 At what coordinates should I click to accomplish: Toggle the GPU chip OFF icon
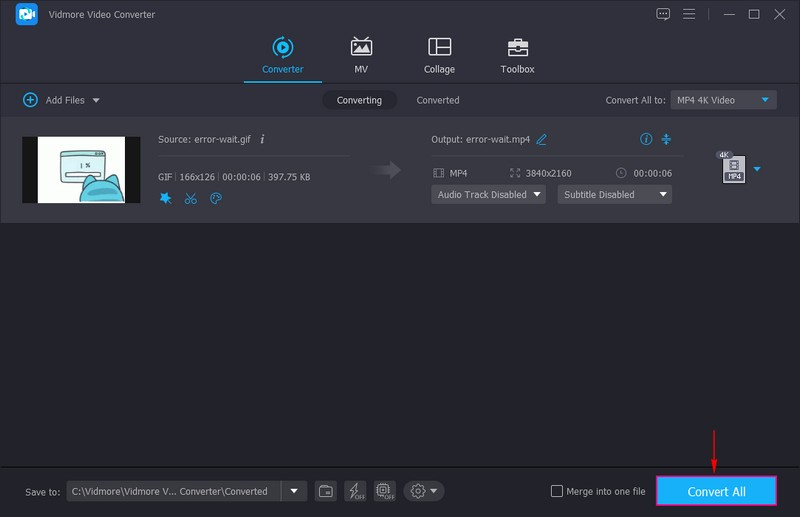(384, 491)
